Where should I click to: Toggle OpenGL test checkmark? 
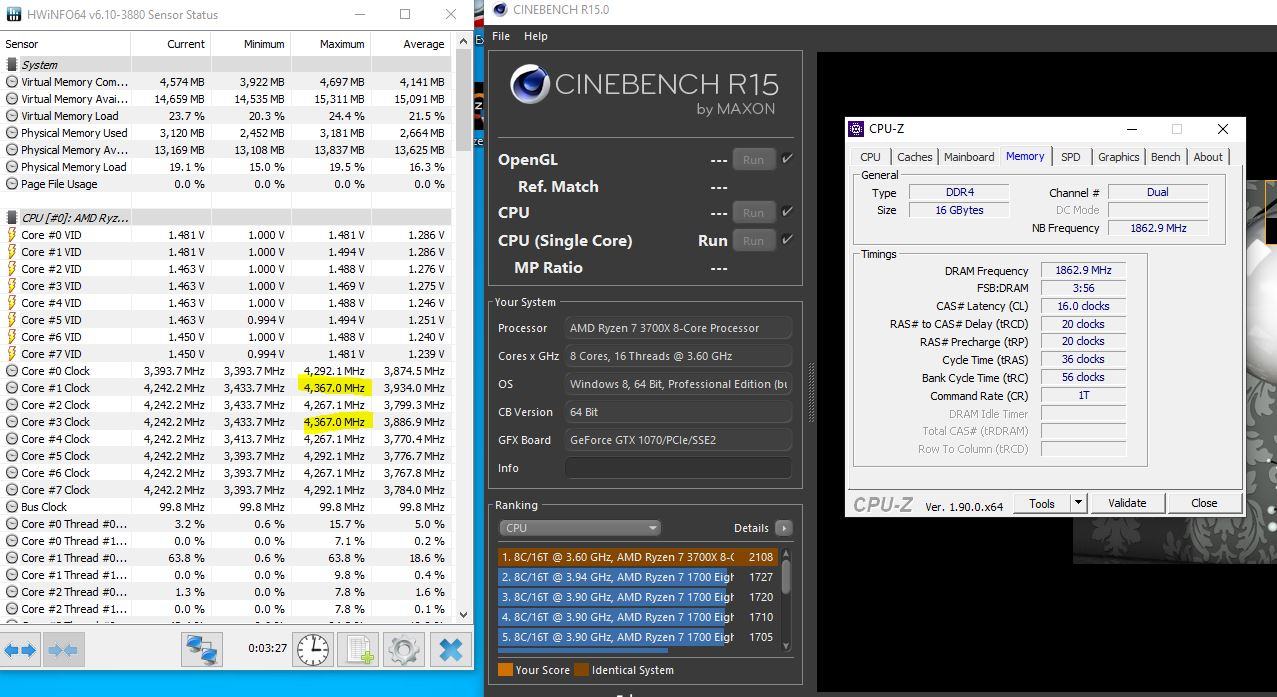coord(787,159)
